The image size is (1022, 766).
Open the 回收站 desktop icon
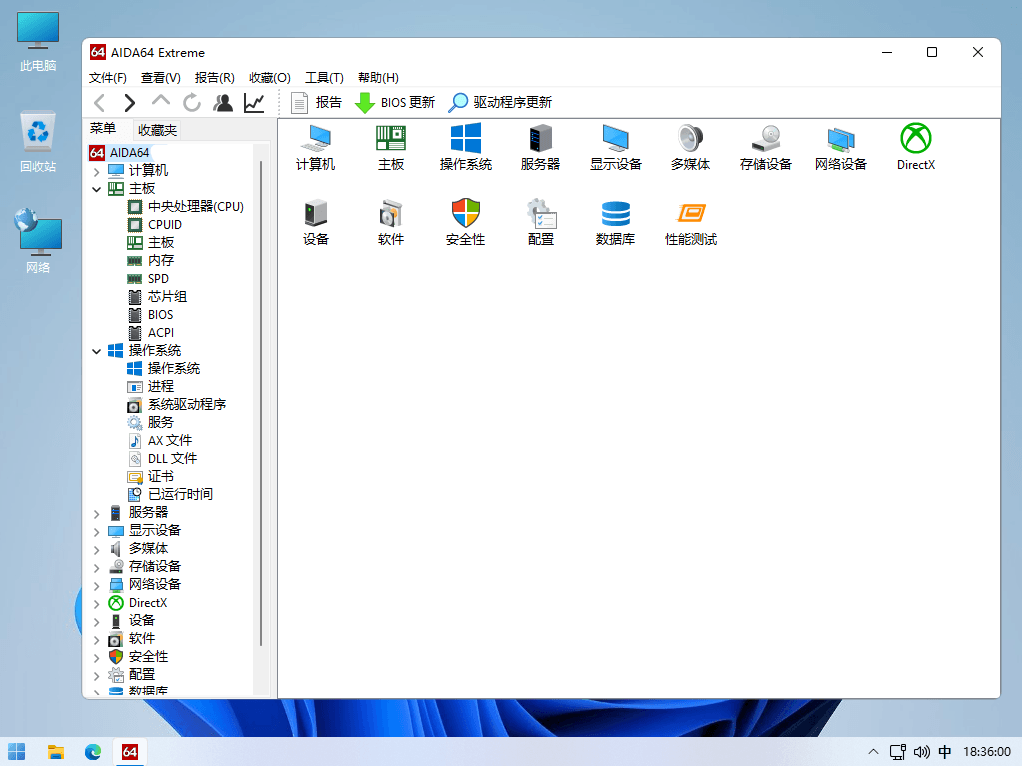[x=38, y=142]
